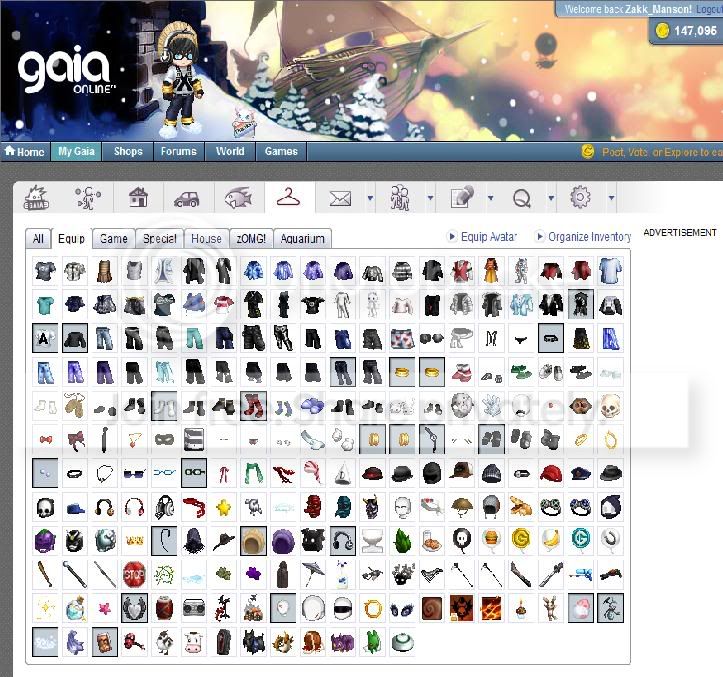Screen dimensions: 723x677
Task: Open the settings gear icon
Action: pos(580,197)
